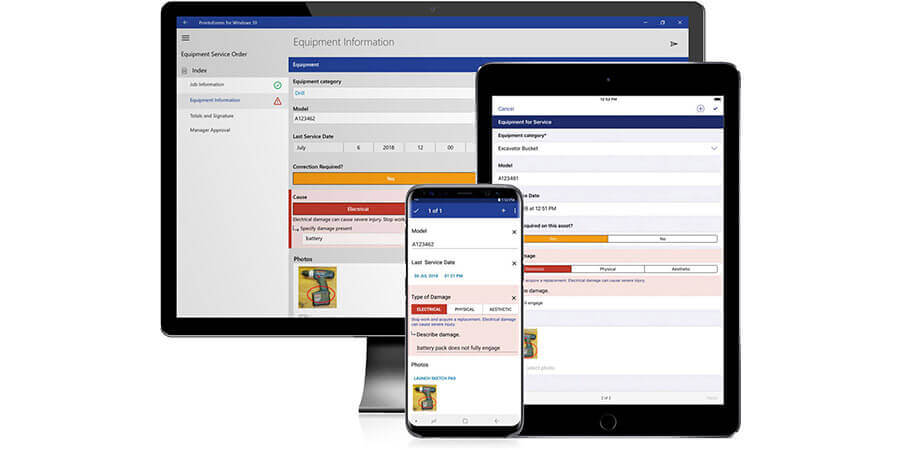Tap the checkmark icon on tablet header

click(715, 108)
